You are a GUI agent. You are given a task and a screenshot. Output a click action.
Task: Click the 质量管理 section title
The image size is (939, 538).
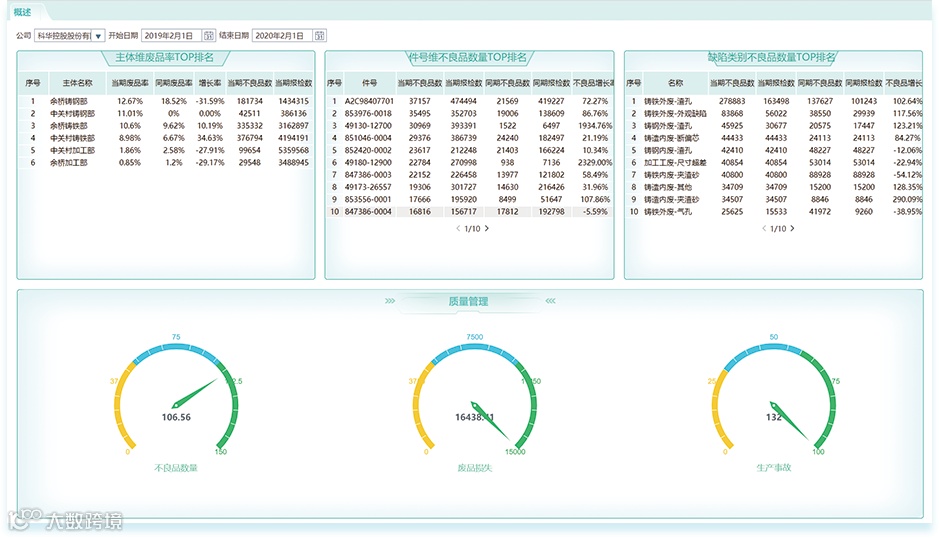[x=468, y=301]
